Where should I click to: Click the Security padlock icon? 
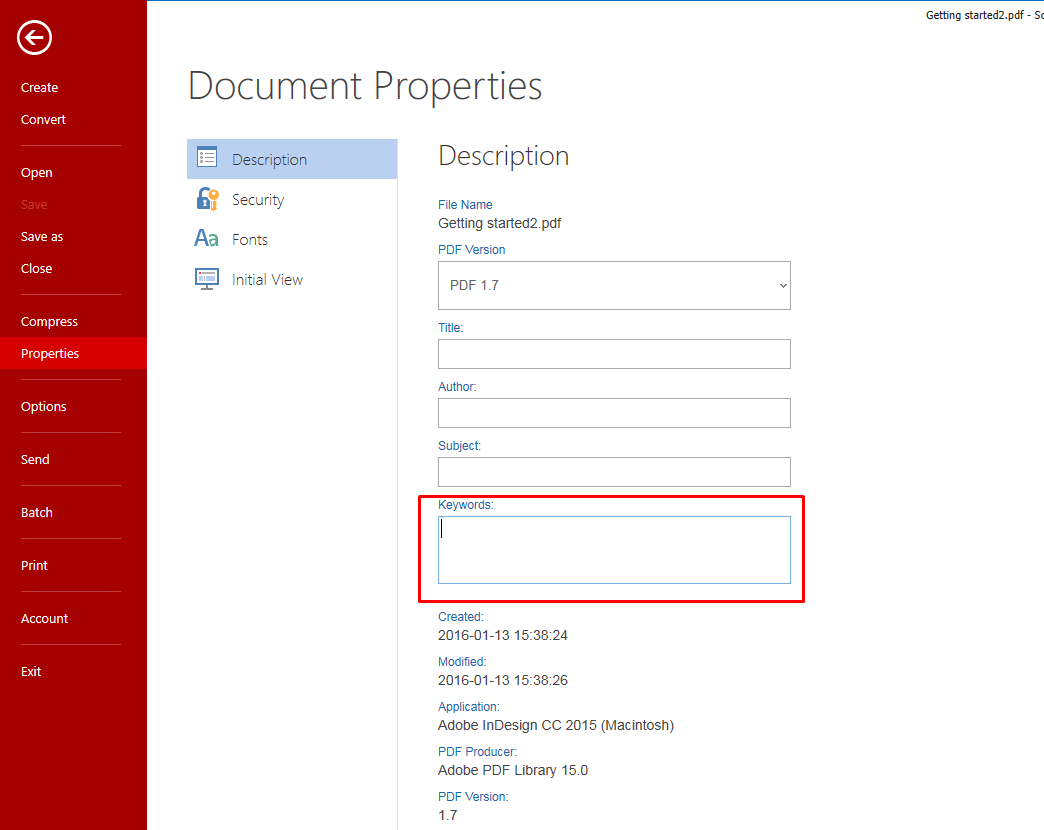[x=206, y=199]
